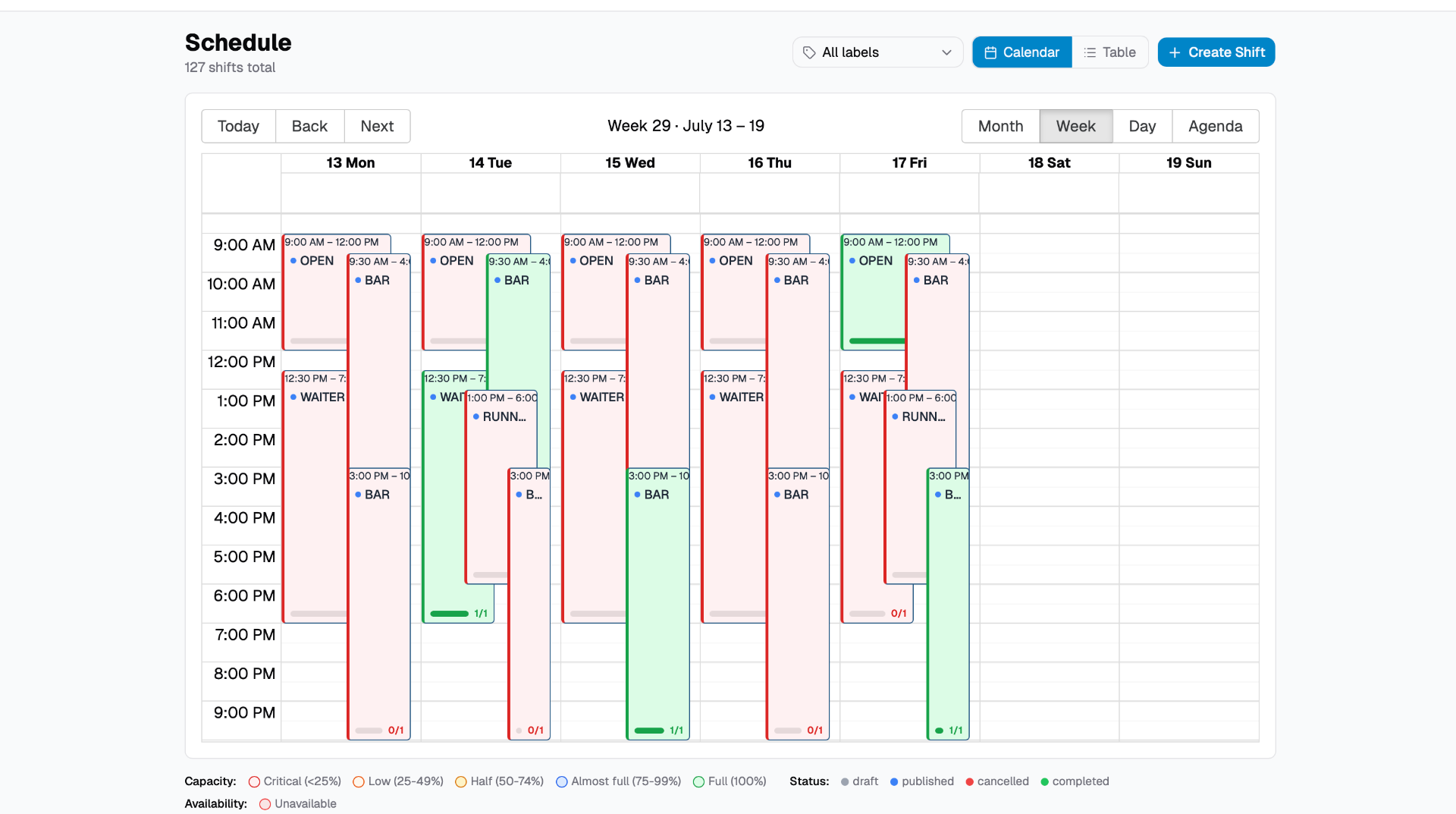The width and height of the screenshot is (1456, 814).
Task: Click the completed status dot
Action: 1045,781
